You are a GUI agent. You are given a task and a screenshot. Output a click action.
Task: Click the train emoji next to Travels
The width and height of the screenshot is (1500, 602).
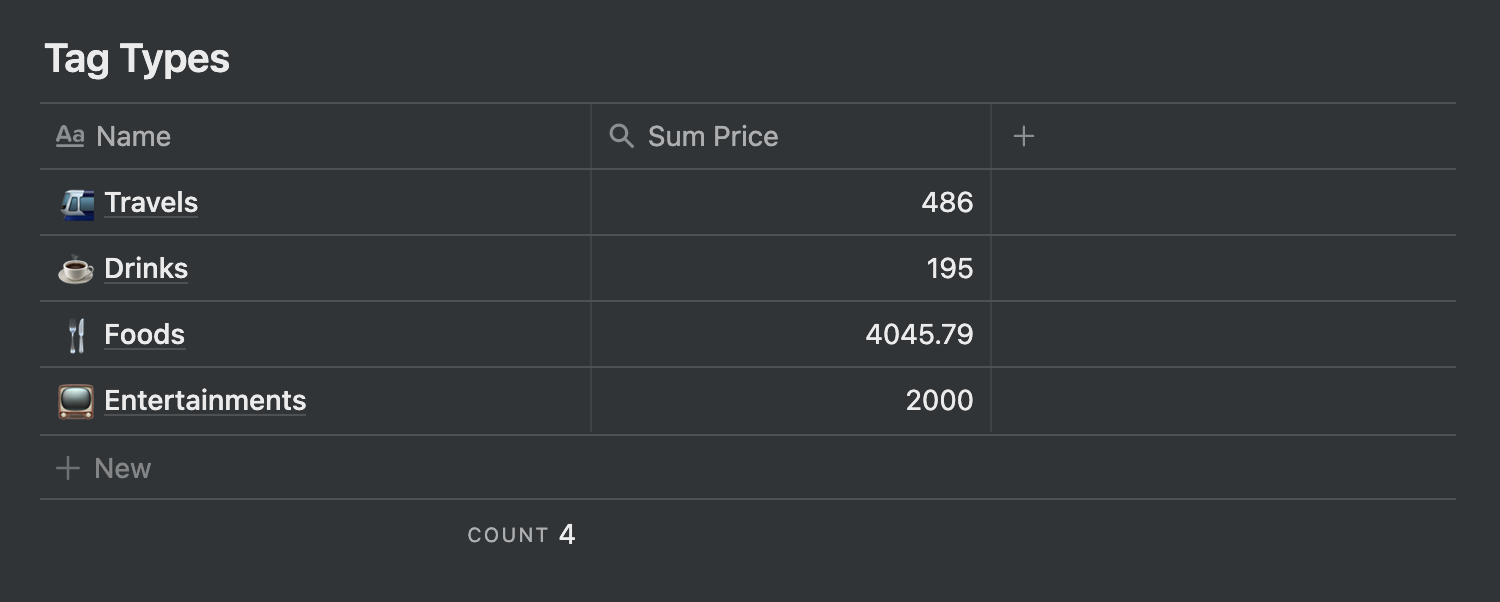(x=75, y=202)
